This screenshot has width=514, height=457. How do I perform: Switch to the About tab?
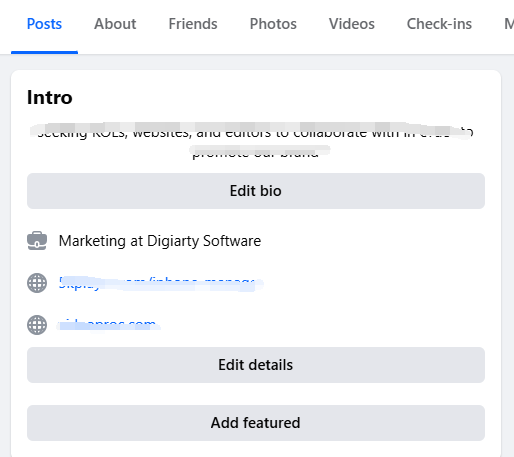[x=115, y=24]
